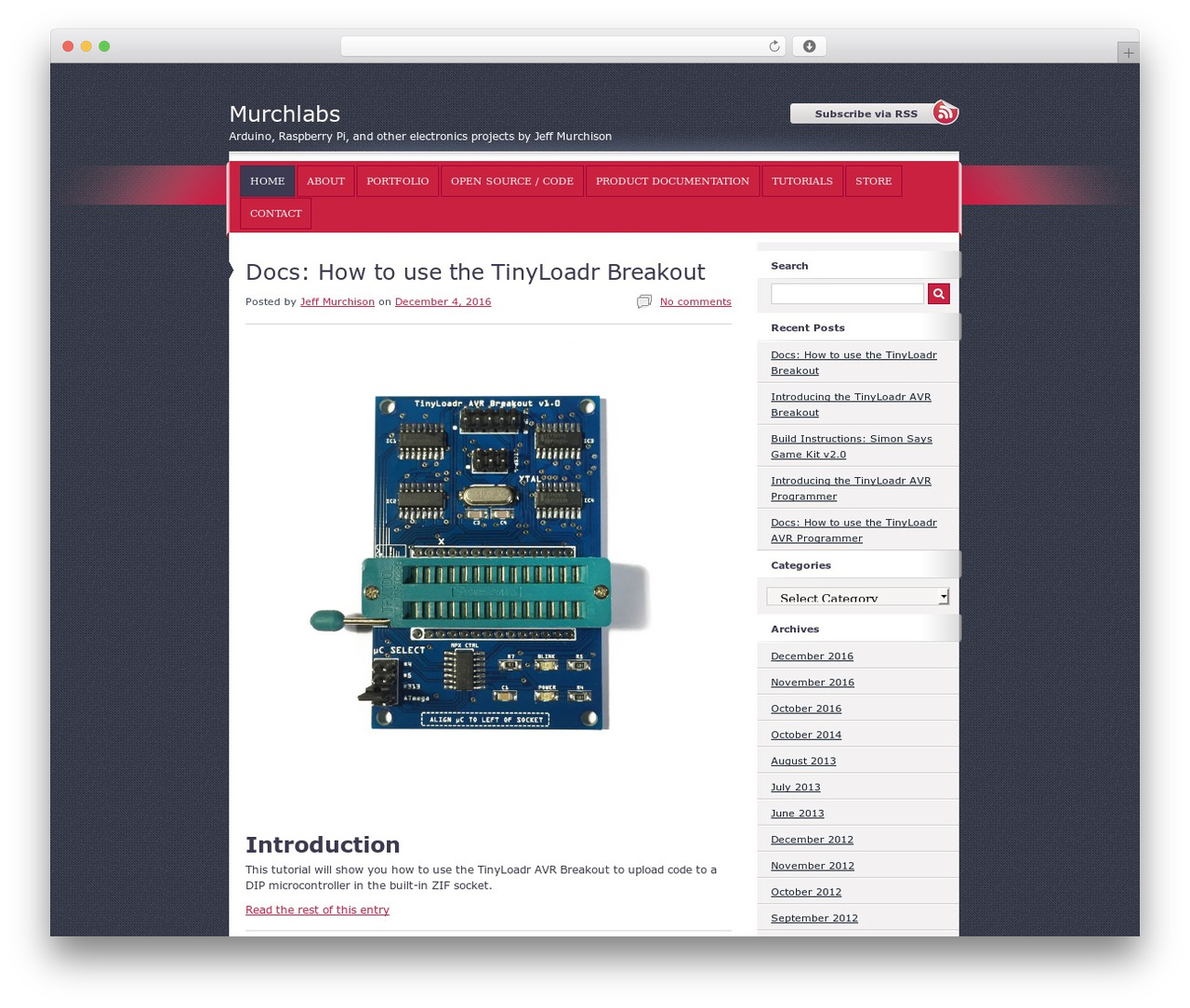Open the August 2013 archive

tap(803, 760)
